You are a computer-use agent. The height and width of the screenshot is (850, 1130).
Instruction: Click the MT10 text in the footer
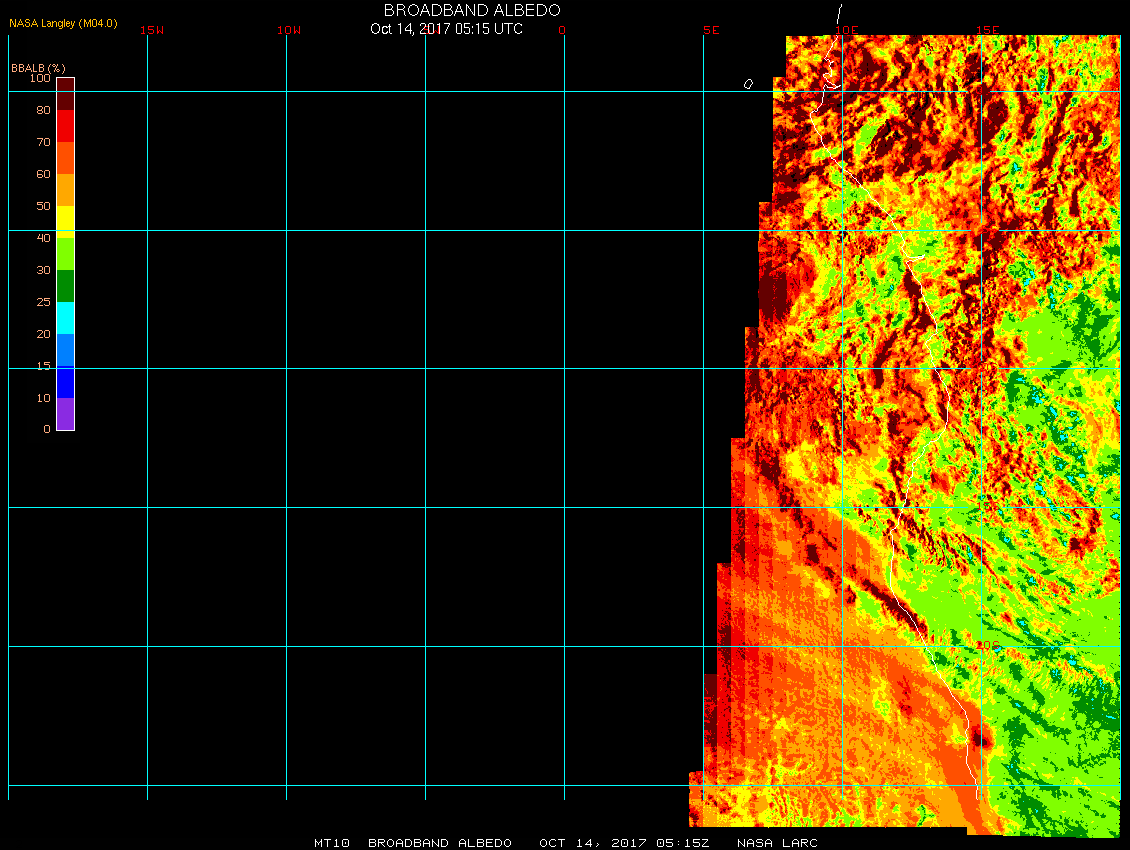point(331,843)
